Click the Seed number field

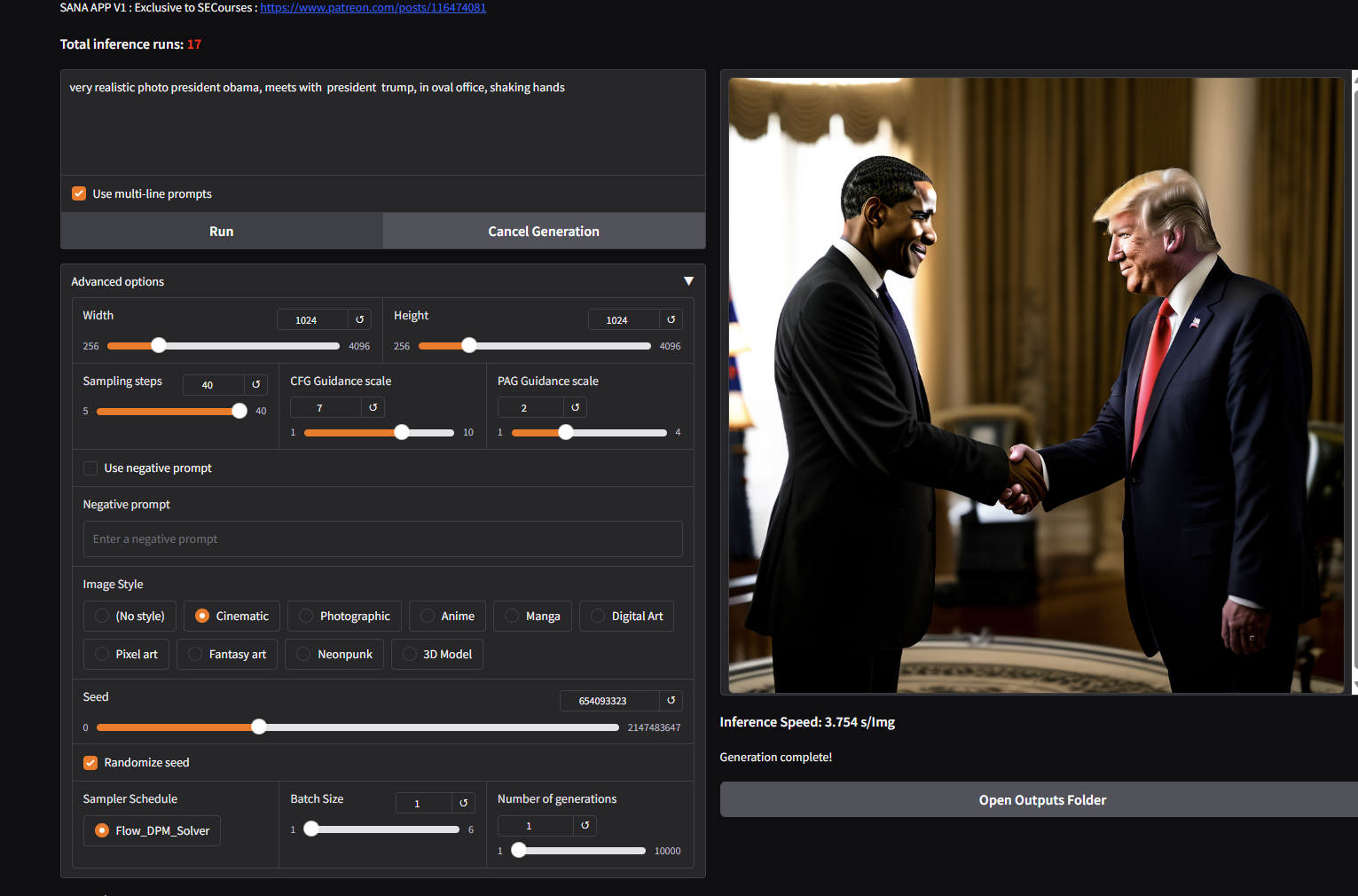click(x=610, y=700)
